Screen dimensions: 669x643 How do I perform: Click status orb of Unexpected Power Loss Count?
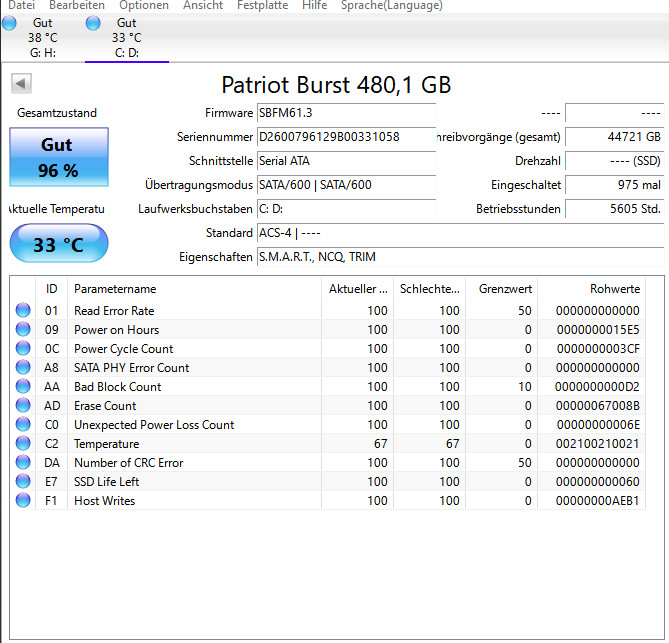[x=23, y=424]
